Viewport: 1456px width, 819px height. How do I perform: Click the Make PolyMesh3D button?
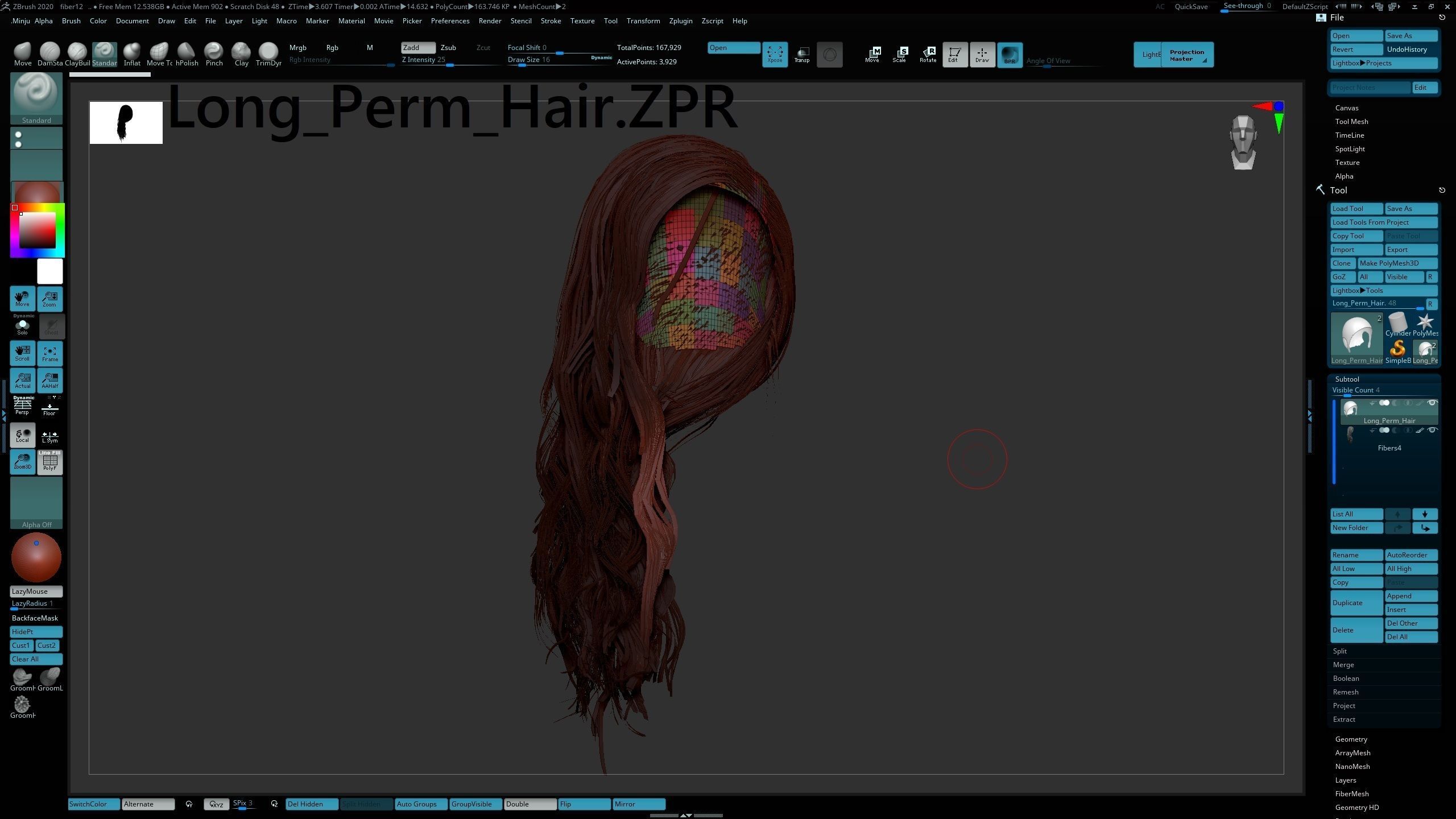(x=1397, y=263)
